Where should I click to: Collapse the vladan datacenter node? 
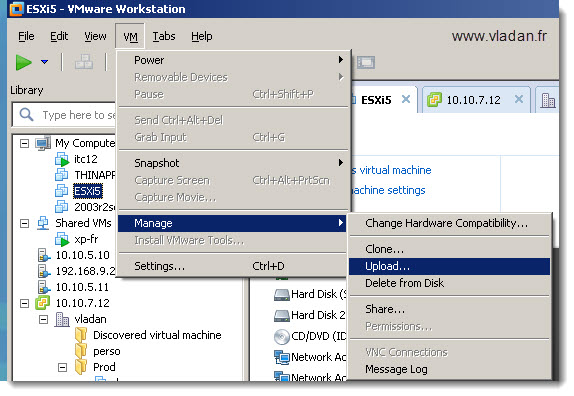[x=43, y=319]
